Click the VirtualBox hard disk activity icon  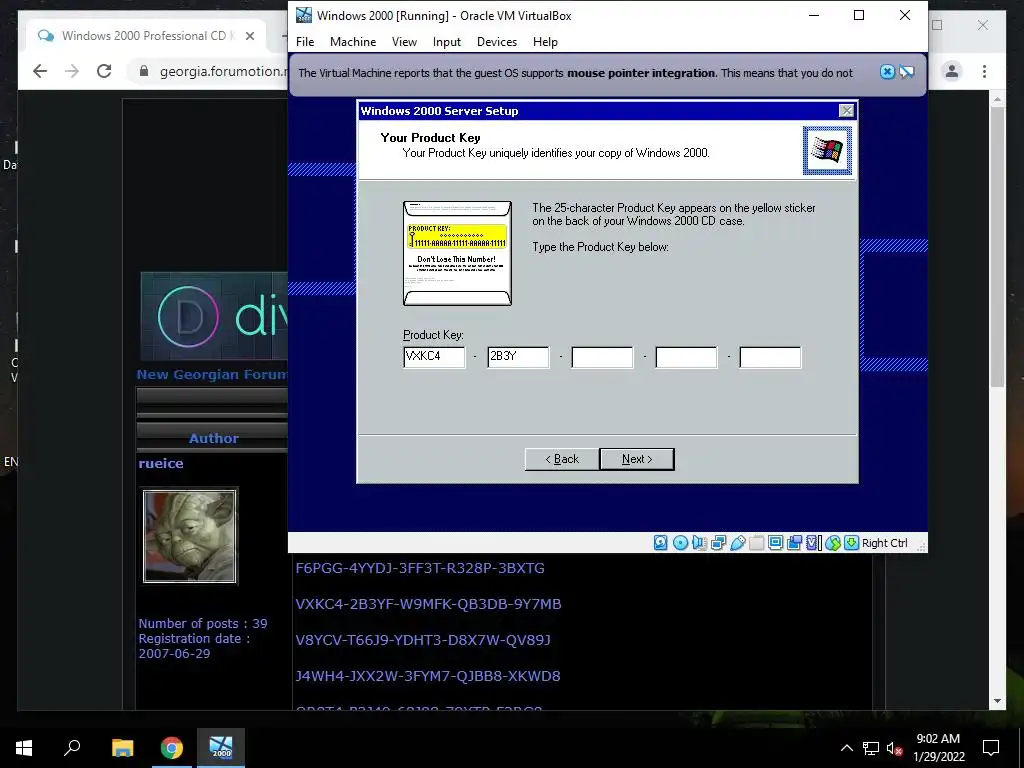[660, 543]
